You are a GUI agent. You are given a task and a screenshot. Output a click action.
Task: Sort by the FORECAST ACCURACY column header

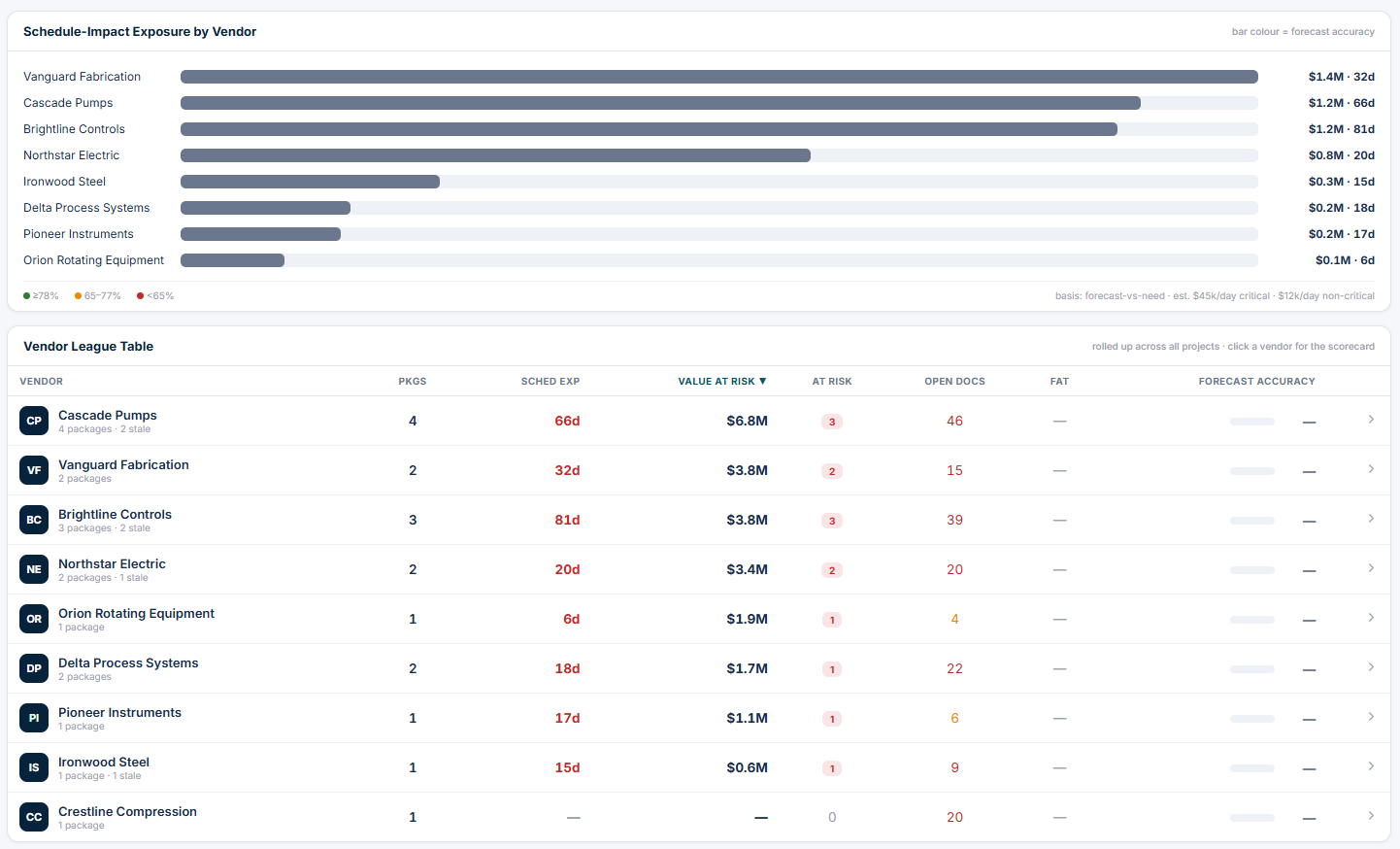pos(1256,382)
